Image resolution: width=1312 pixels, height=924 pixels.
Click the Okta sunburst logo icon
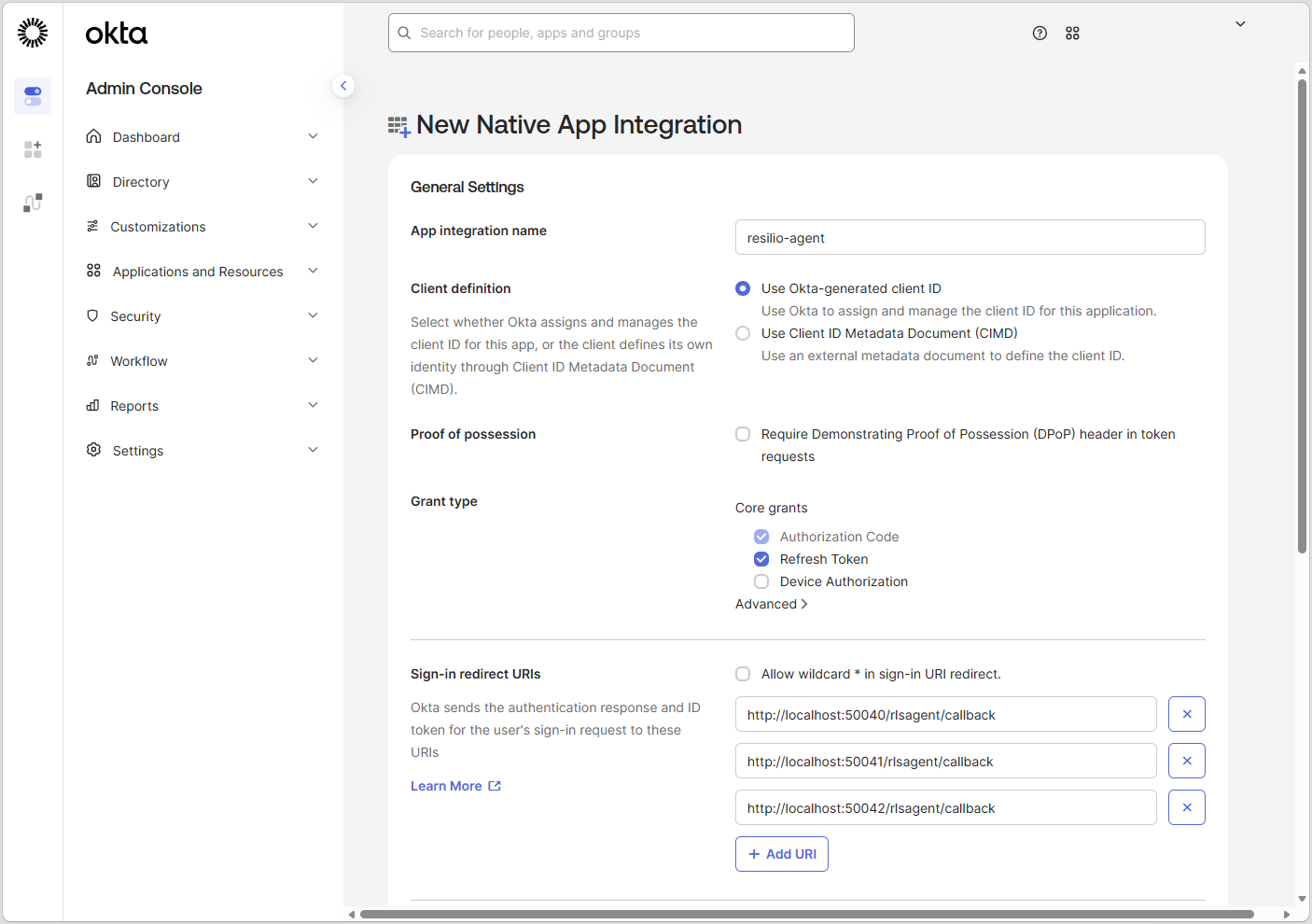[x=33, y=33]
